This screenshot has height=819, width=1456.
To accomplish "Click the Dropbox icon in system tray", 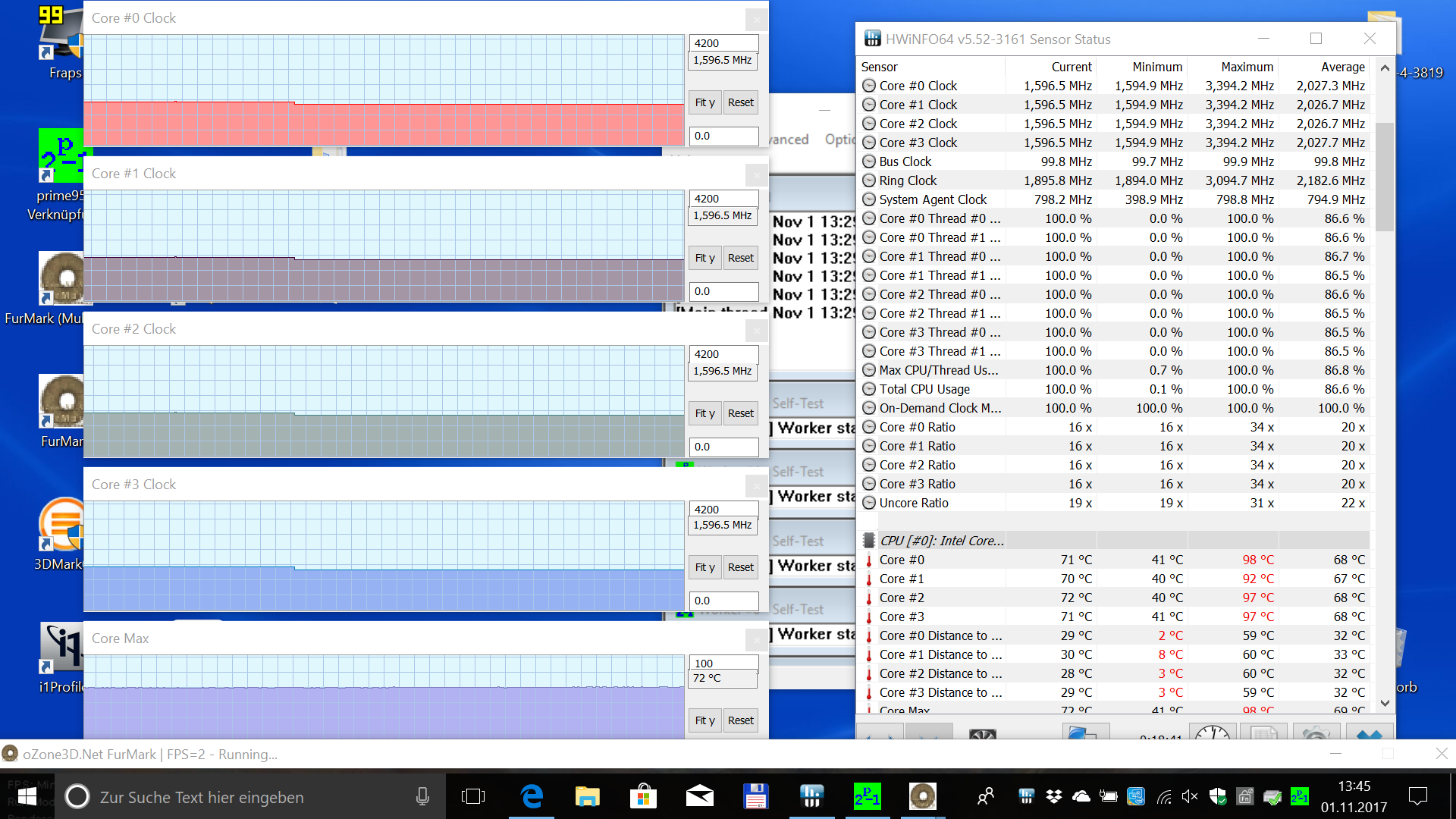I will (1053, 796).
